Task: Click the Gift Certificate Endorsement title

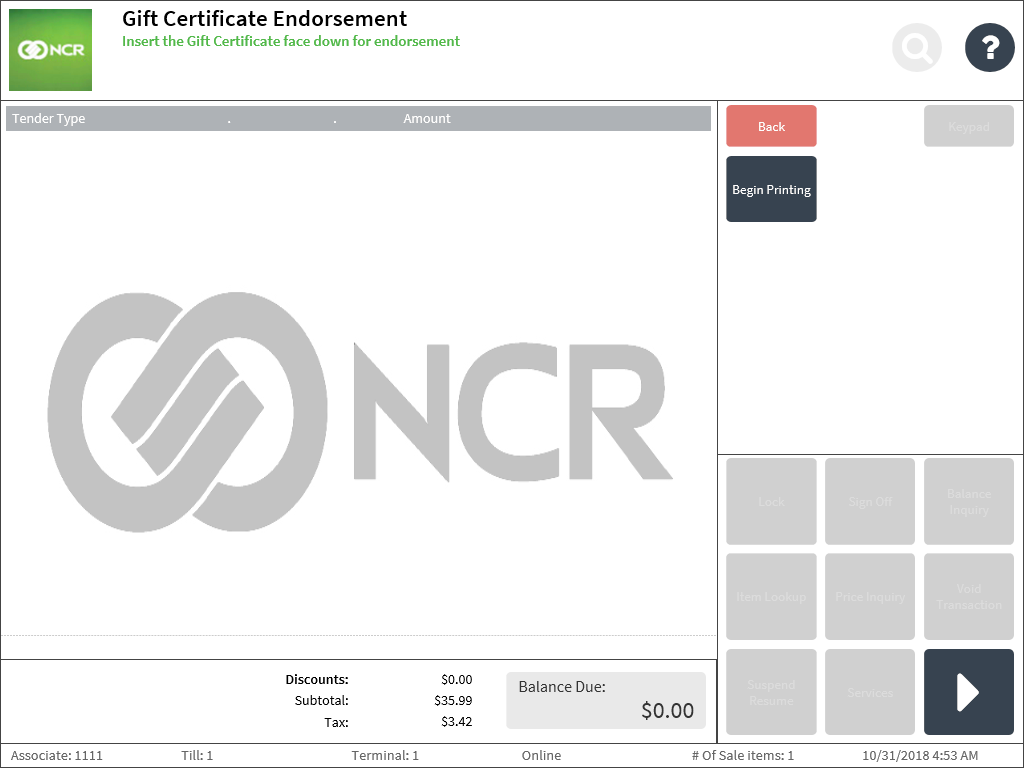Action: [264, 18]
